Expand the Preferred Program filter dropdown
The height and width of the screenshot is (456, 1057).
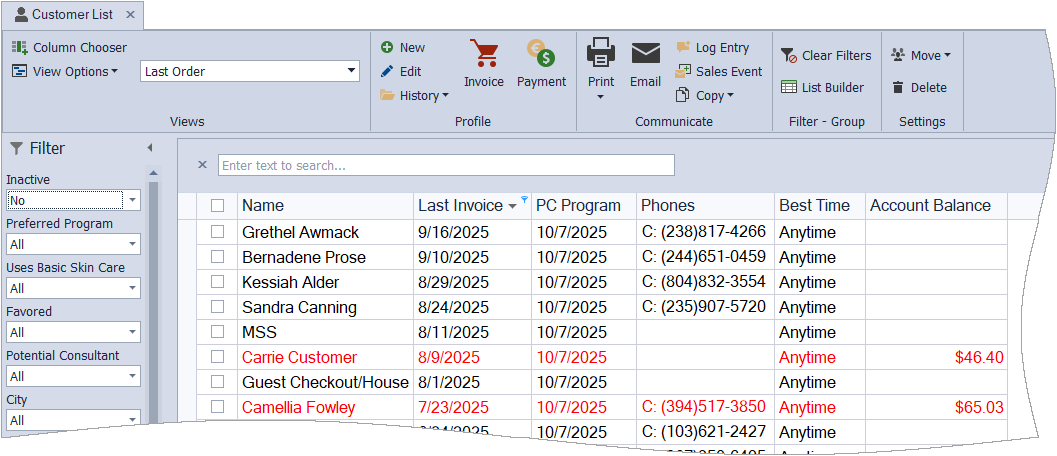(x=132, y=244)
